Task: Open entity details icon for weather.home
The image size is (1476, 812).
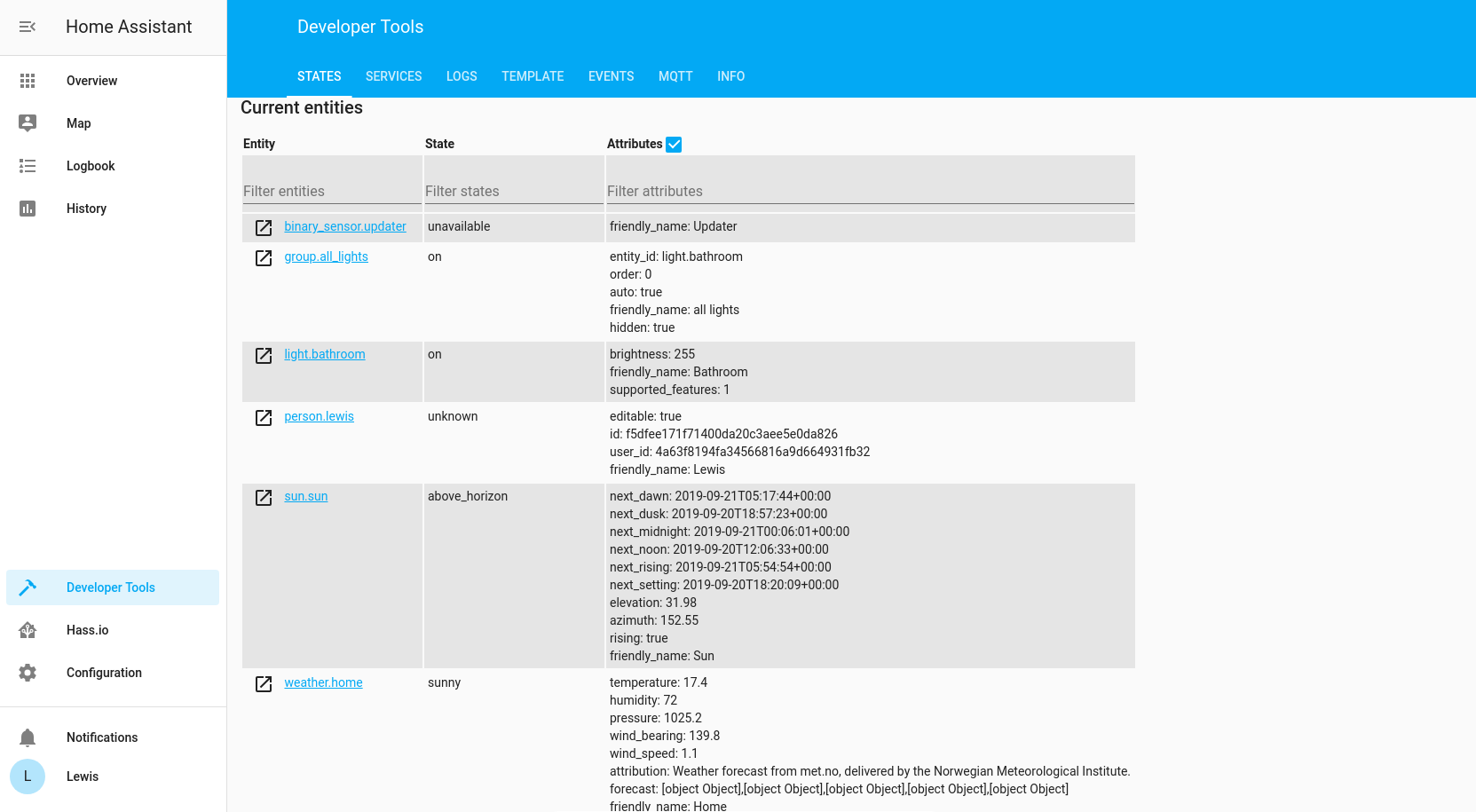Action: [264, 684]
